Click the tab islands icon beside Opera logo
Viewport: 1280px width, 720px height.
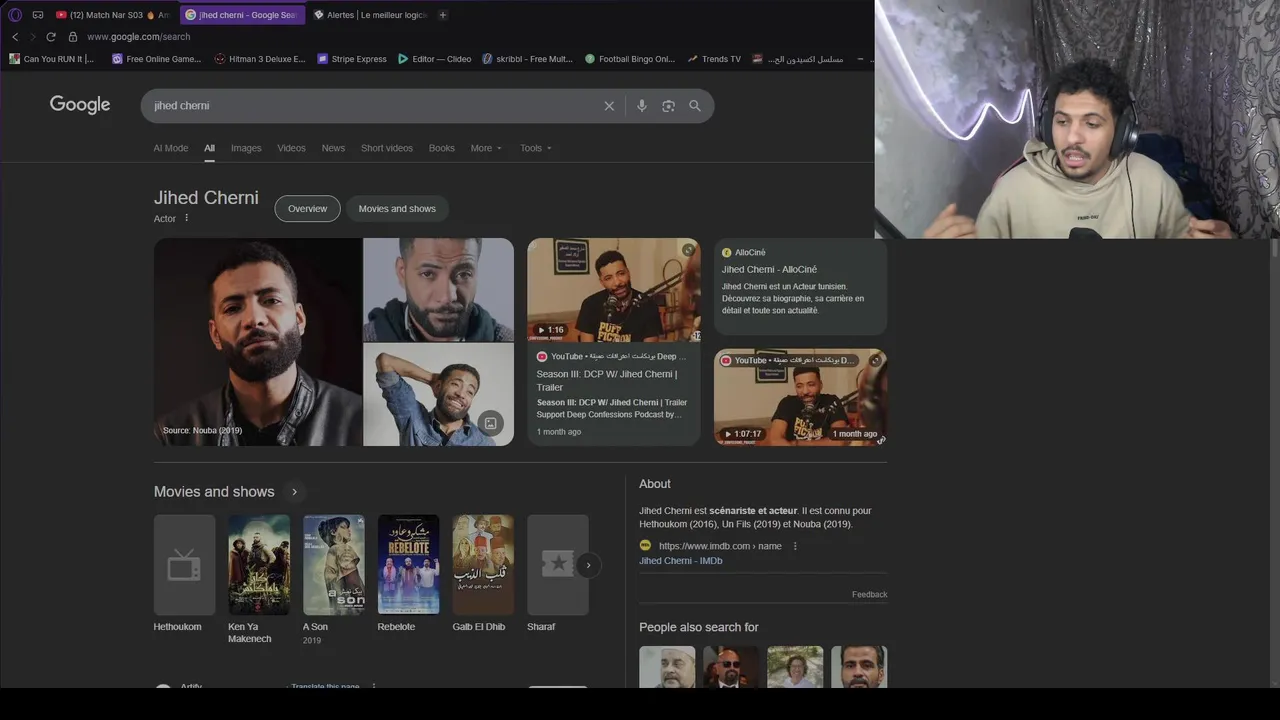tap(38, 15)
